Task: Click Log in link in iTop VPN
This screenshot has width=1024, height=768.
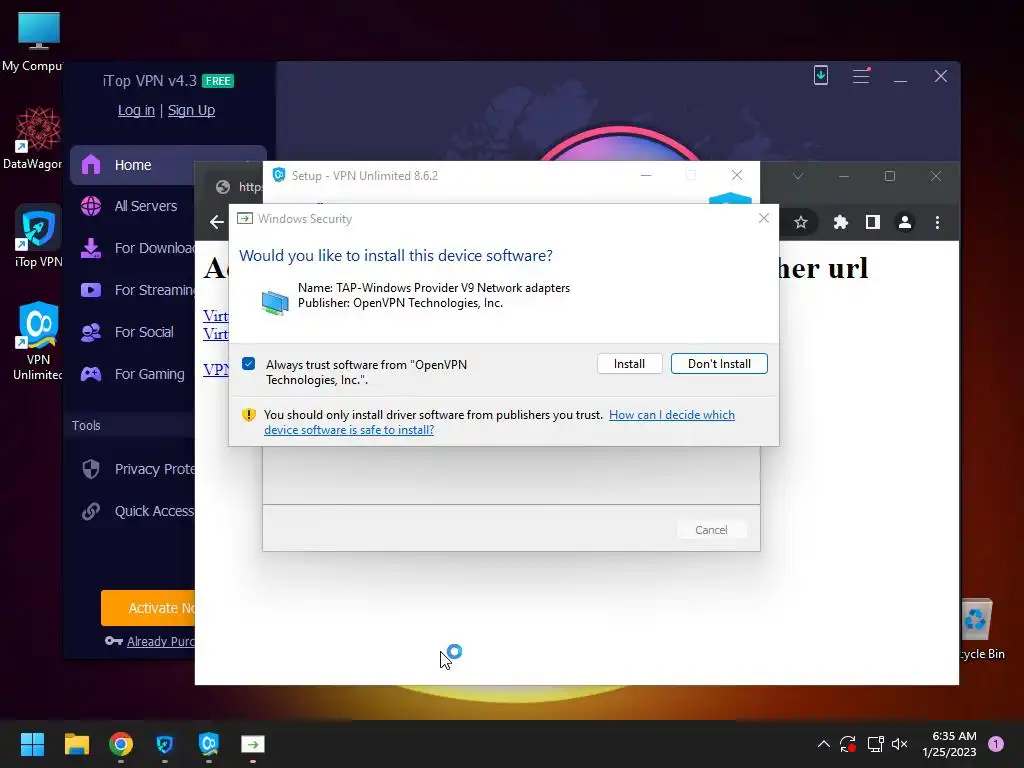Action: (x=136, y=110)
